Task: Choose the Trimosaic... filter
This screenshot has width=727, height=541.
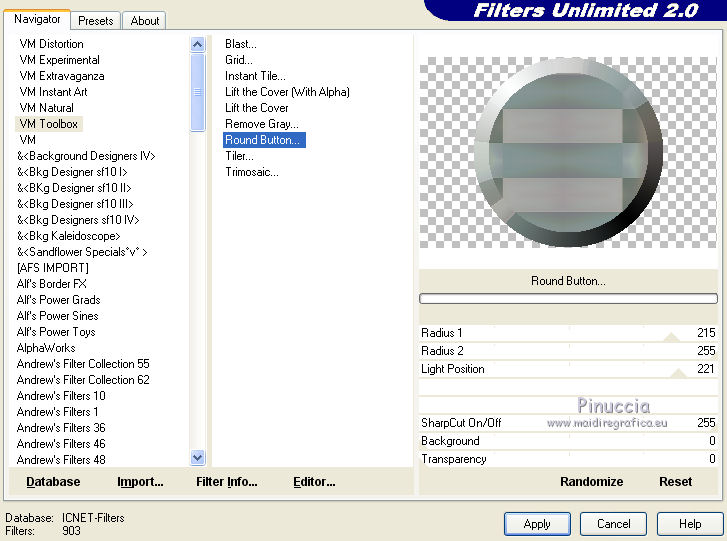Action: [252, 172]
